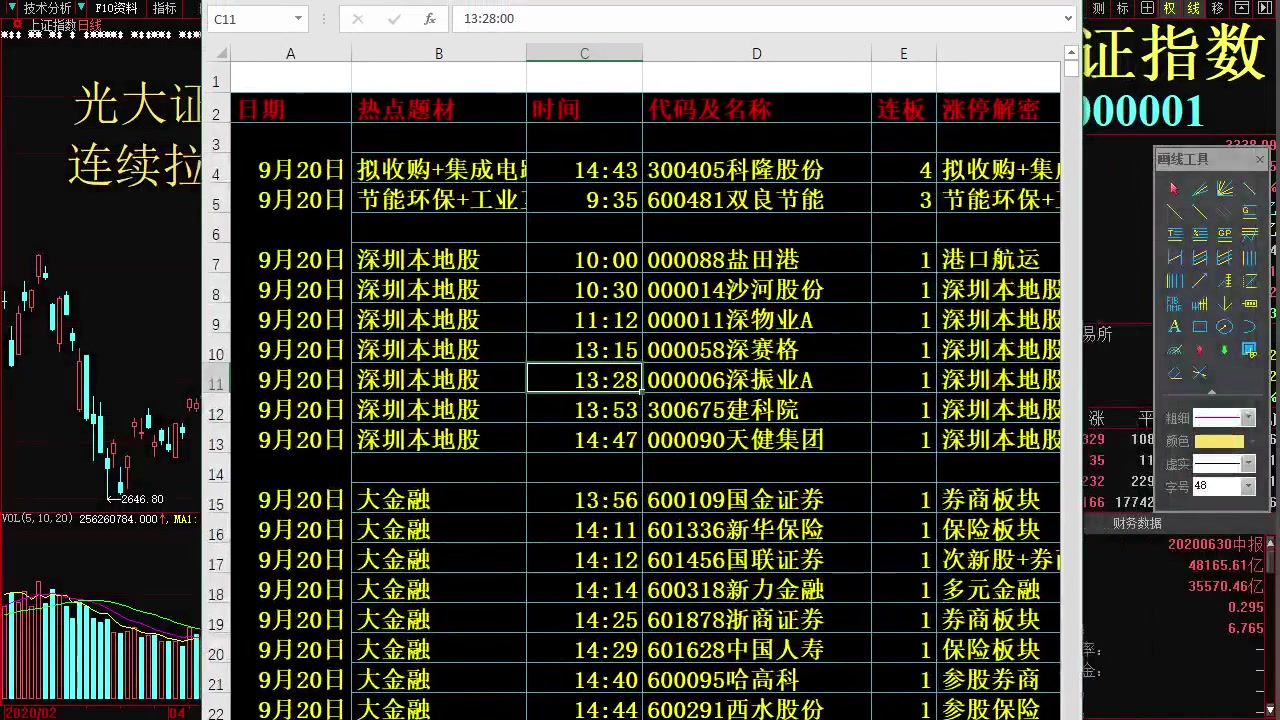This screenshot has height=720, width=1280.
Task: Select cell containing 000090天健集团
Action: click(756, 440)
